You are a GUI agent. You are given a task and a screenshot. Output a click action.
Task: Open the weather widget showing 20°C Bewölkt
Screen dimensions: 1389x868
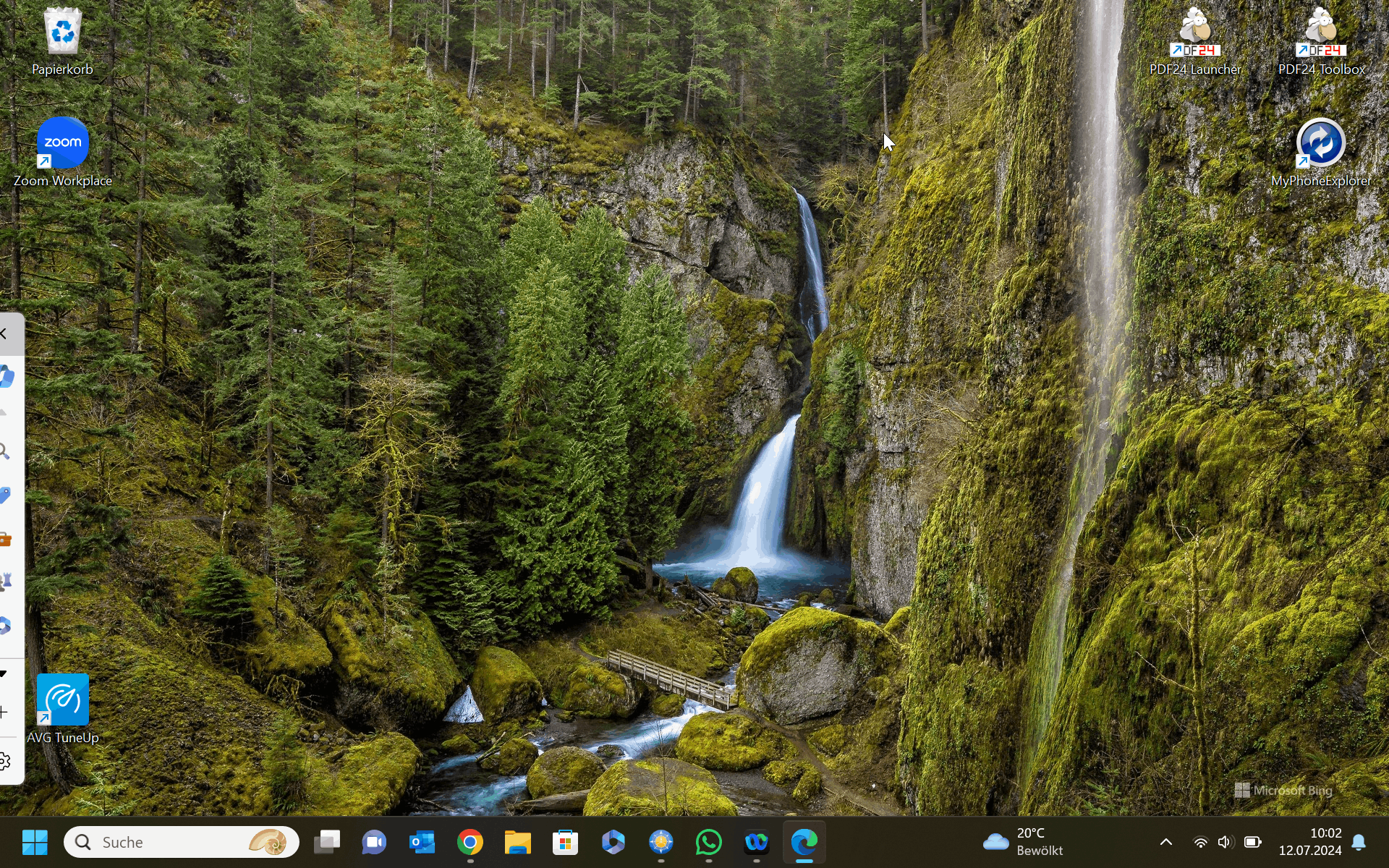click(1024, 842)
